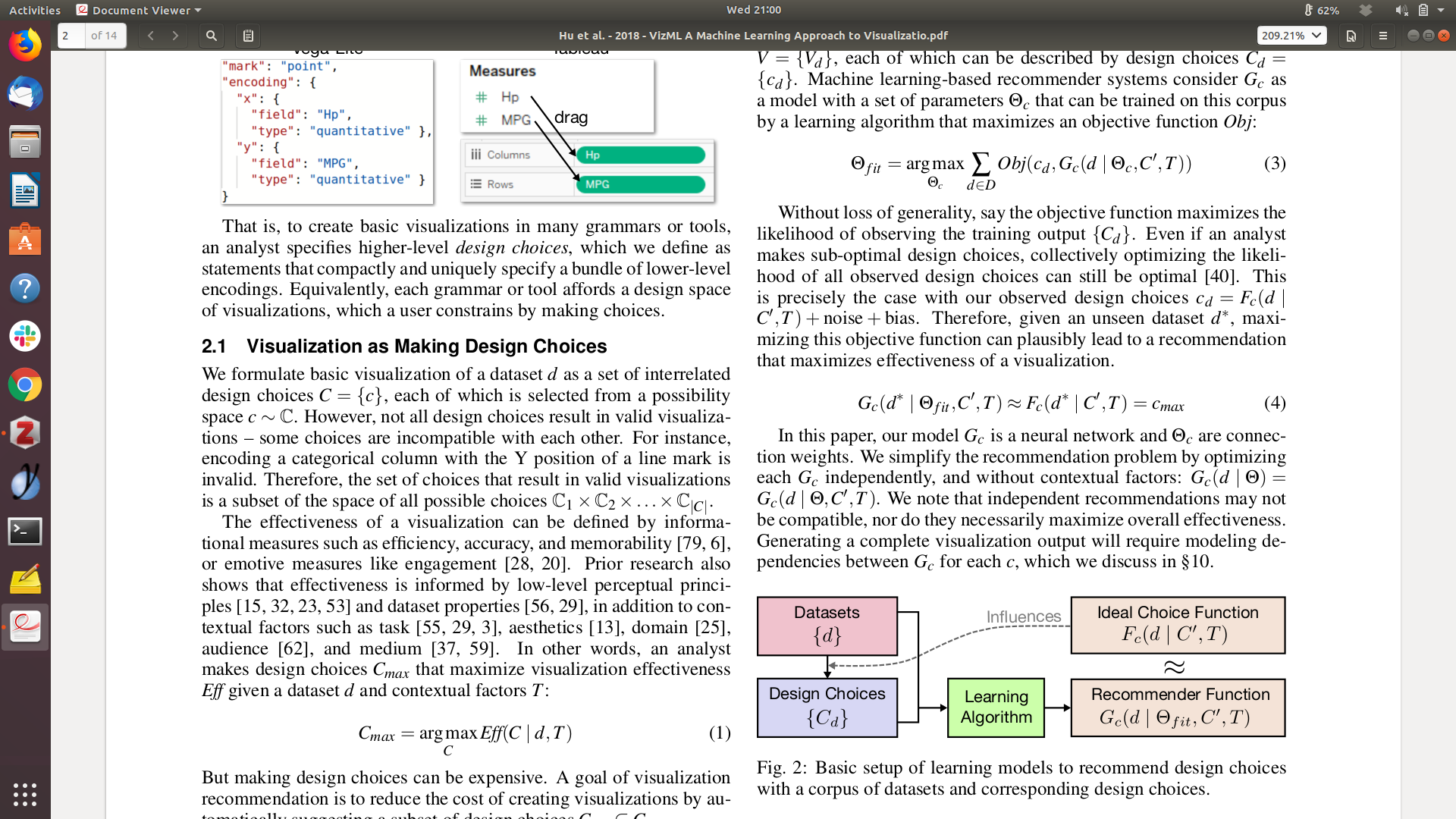Go to previous page arrow
The width and height of the screenshot is (1456, 819).
[151, 36]
